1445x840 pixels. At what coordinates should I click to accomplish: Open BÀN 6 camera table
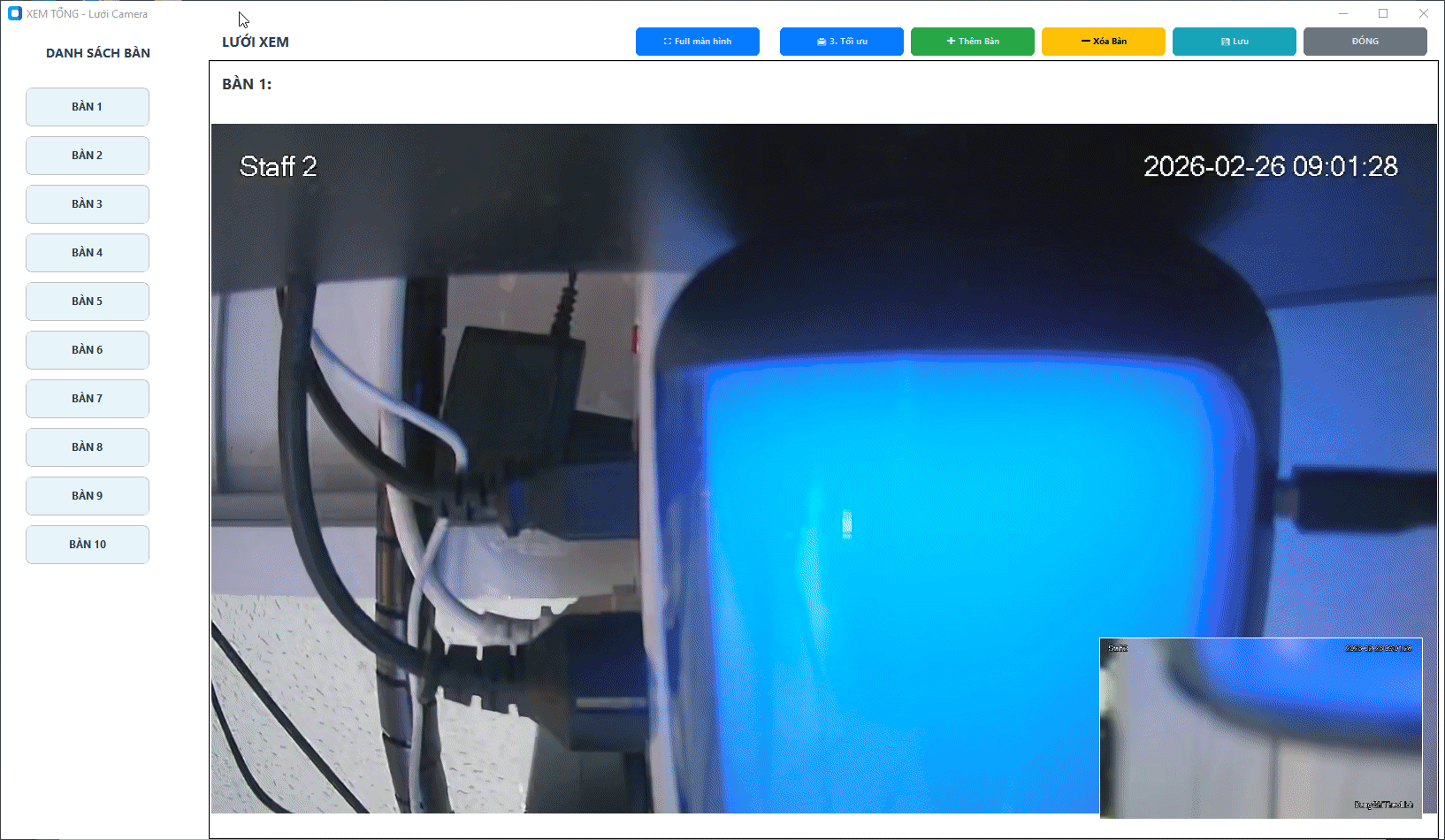pos(88,350)
